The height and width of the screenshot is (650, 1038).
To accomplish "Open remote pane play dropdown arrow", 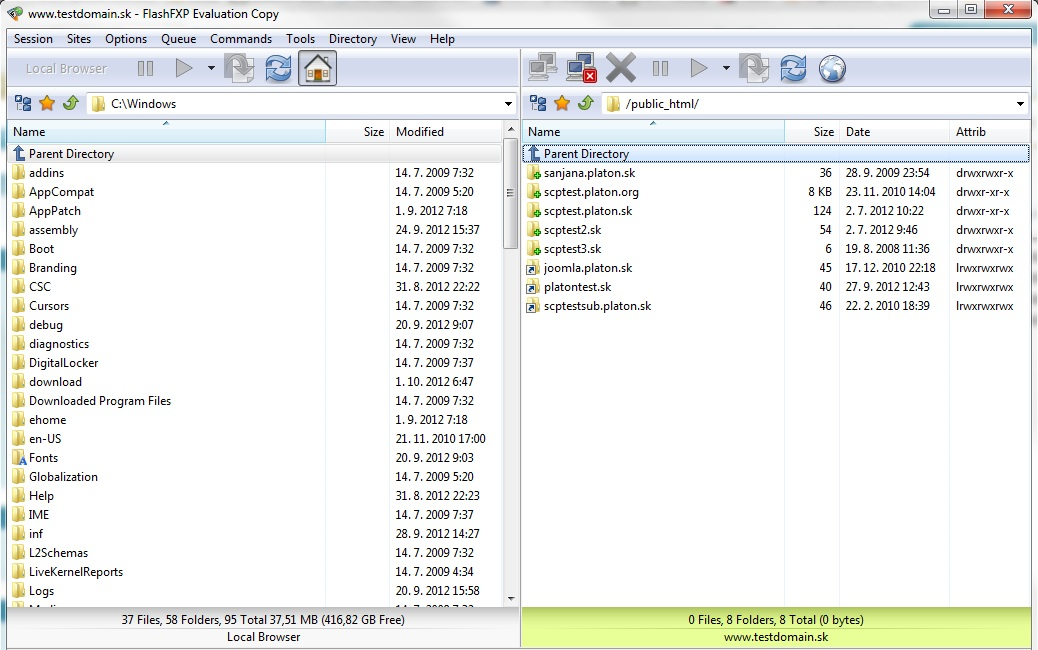I will 726,68.
